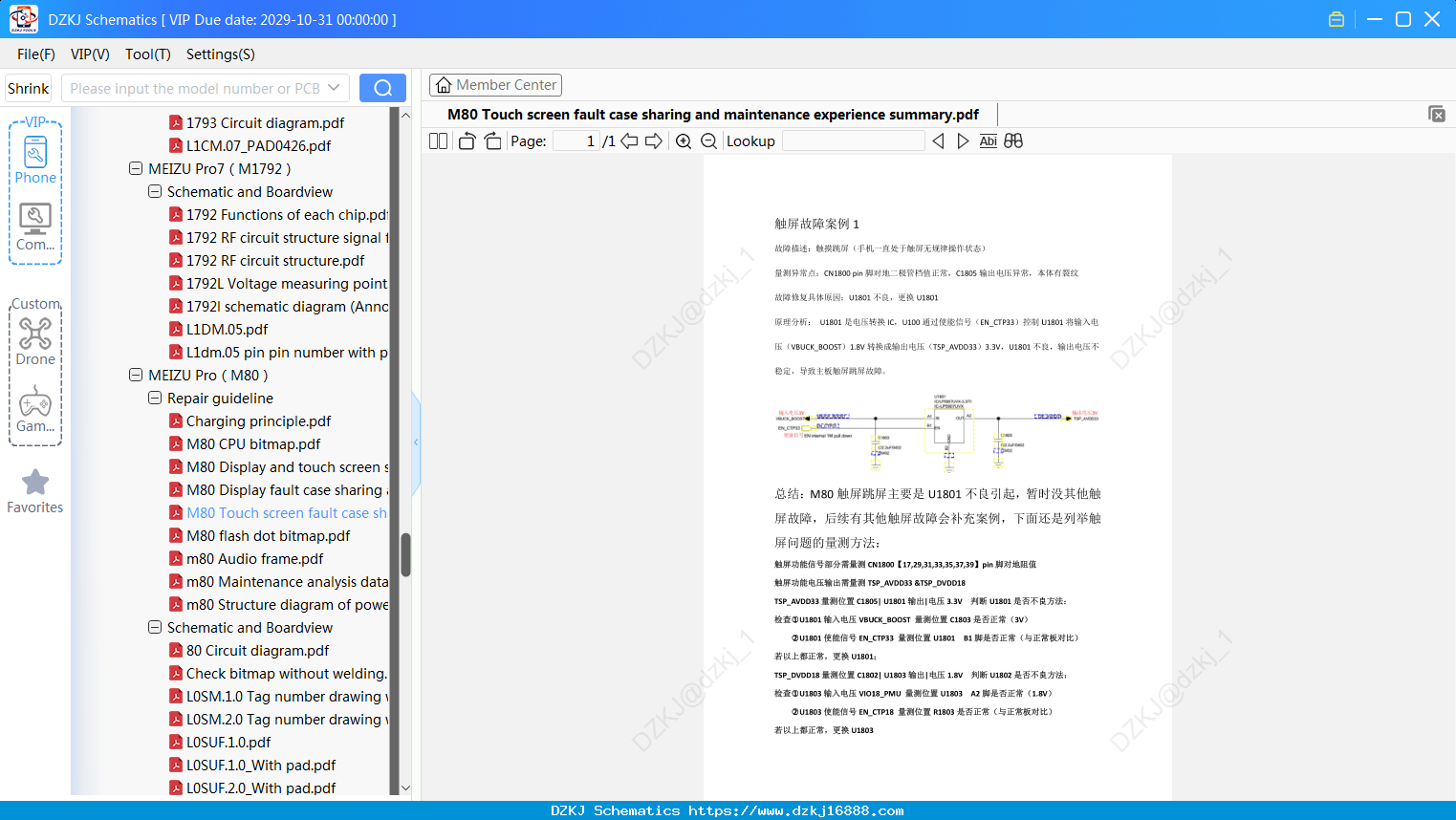Open m80 Maintenance analysis data file
Screen dimensions: 1456x820
coord(287,581)
